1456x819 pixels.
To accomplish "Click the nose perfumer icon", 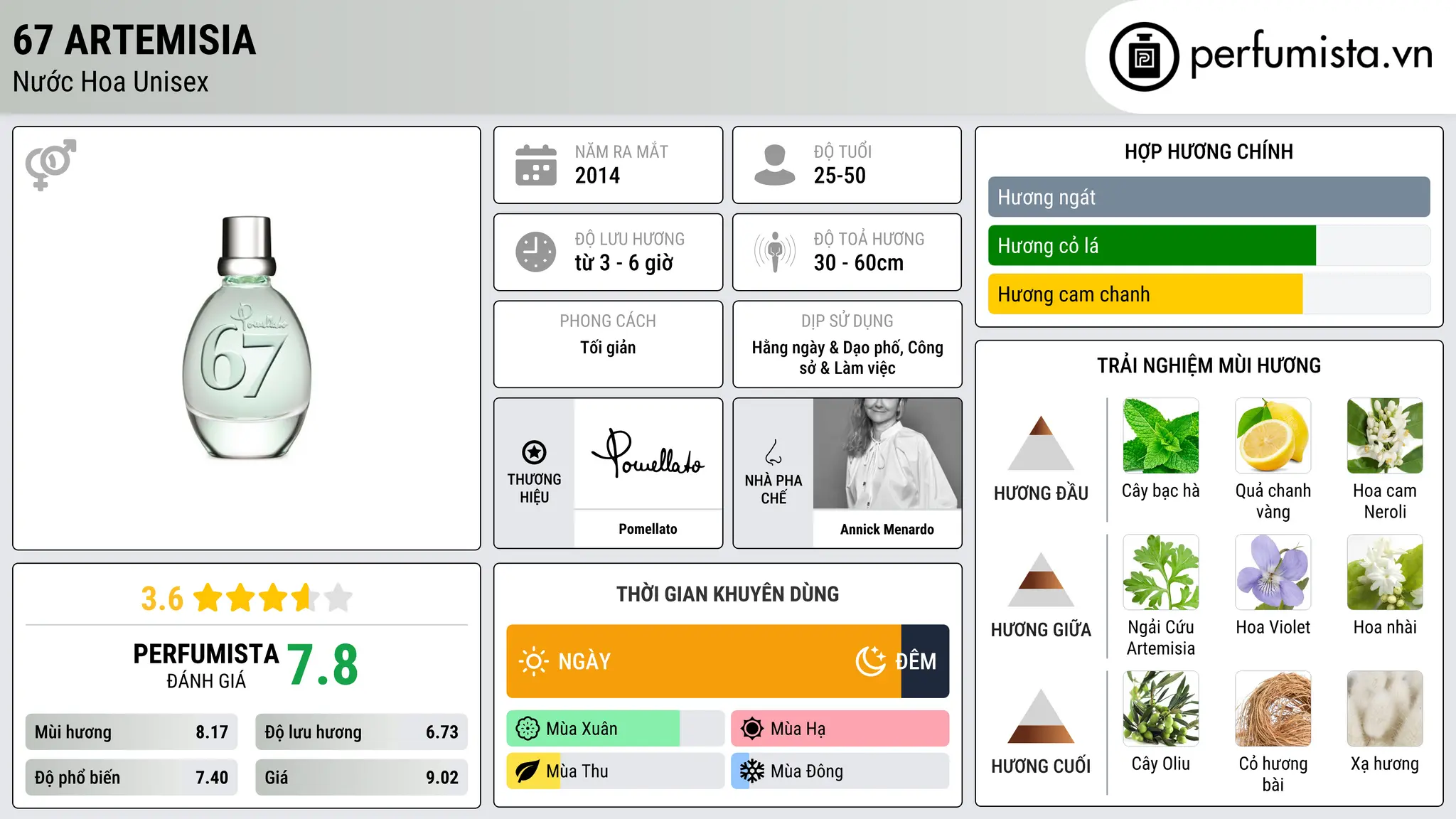I will (x=773, y=452).
